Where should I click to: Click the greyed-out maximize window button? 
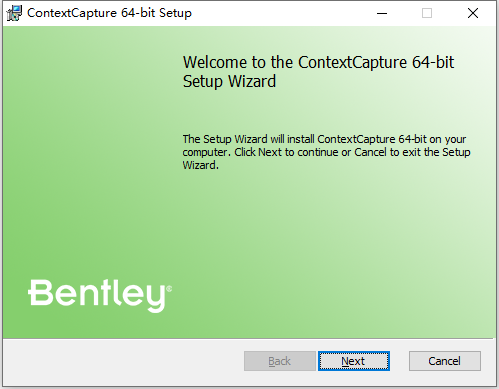pos(427,13)
